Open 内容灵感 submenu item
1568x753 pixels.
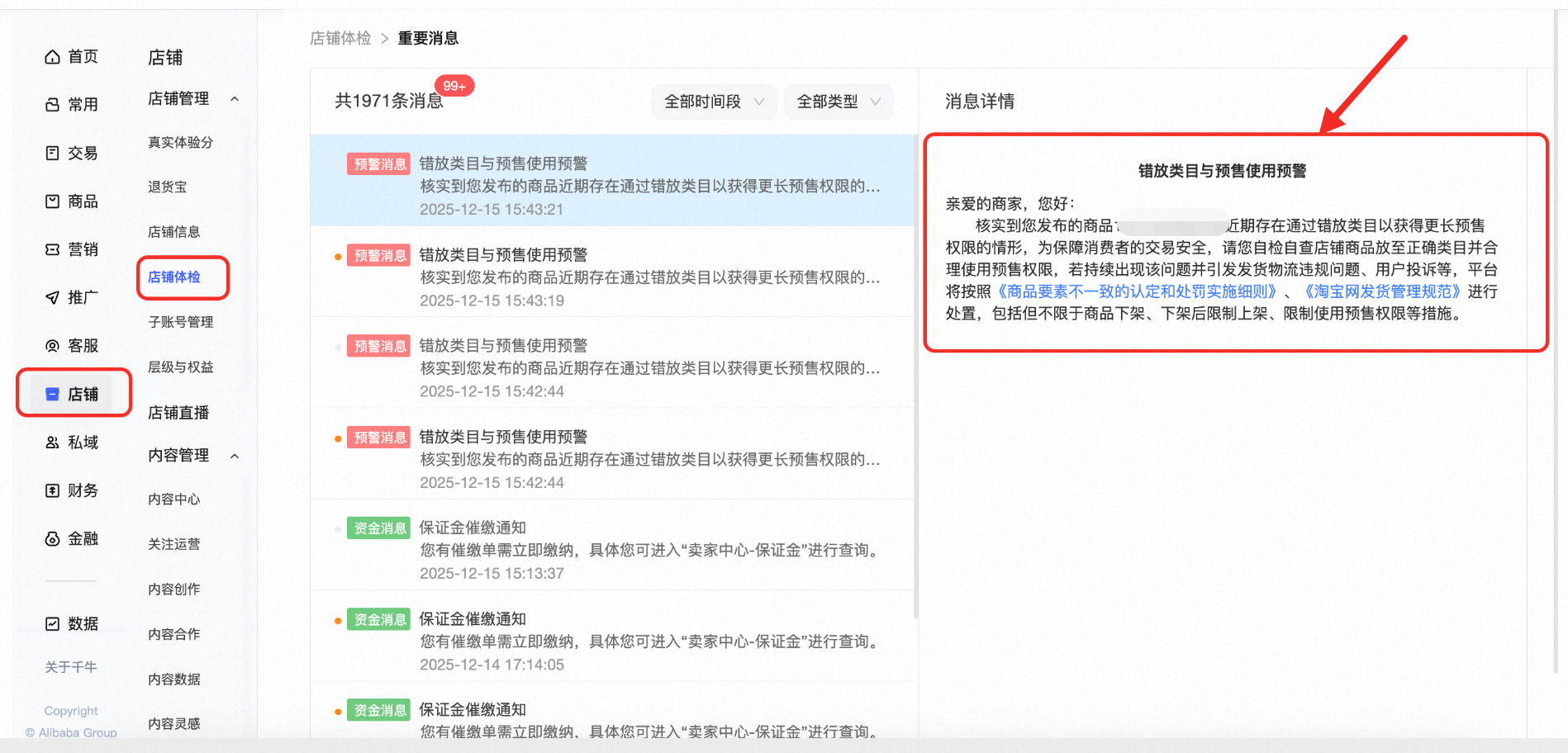[x=173, y=723]
